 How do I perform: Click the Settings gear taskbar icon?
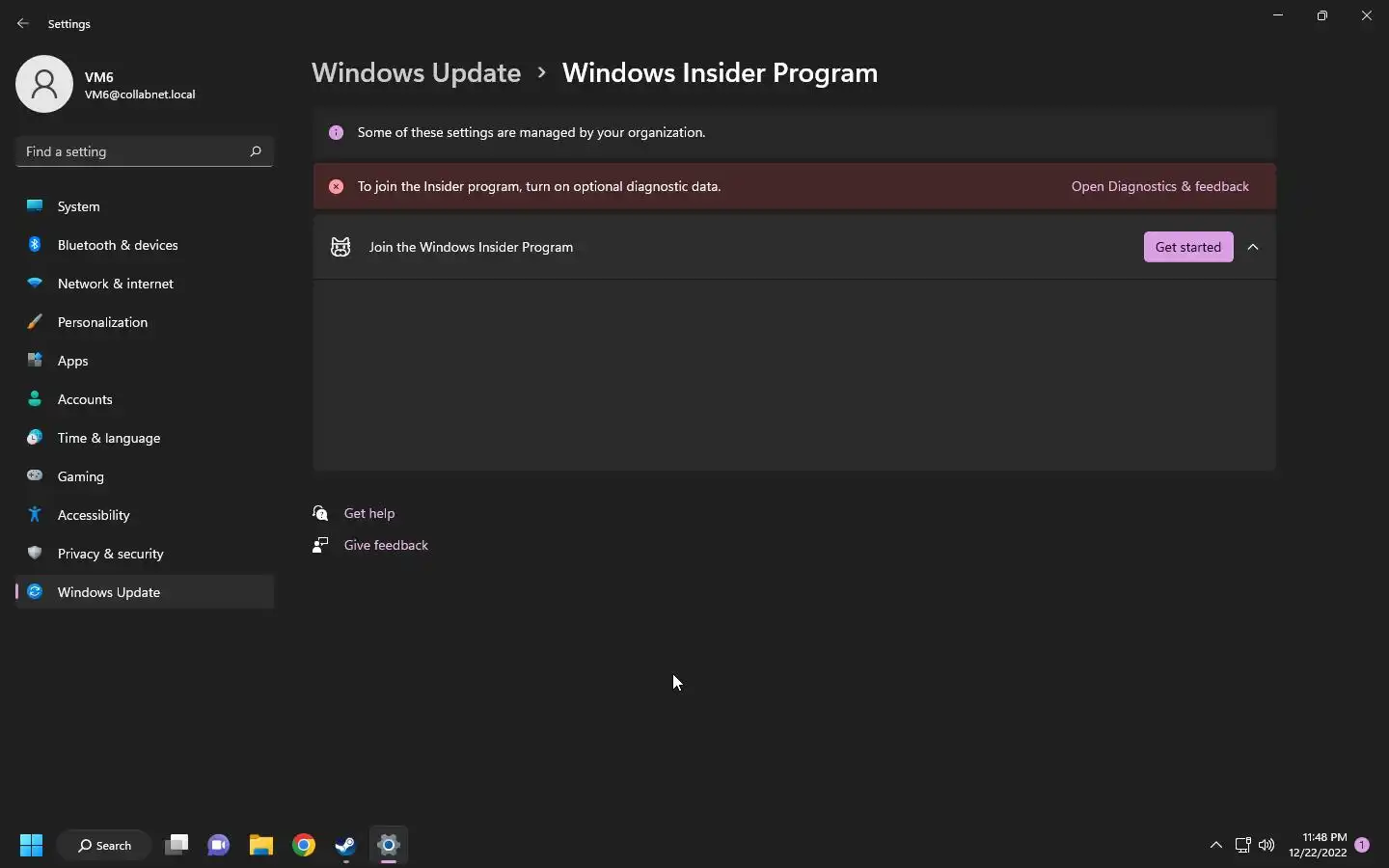point(389,846)
